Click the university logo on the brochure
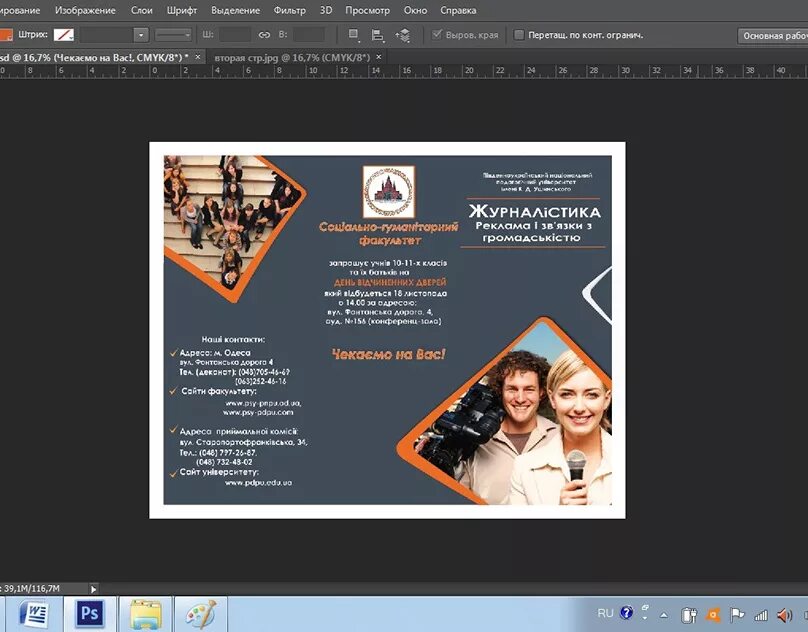Screen dimensions: 808x632 [389, 192]
